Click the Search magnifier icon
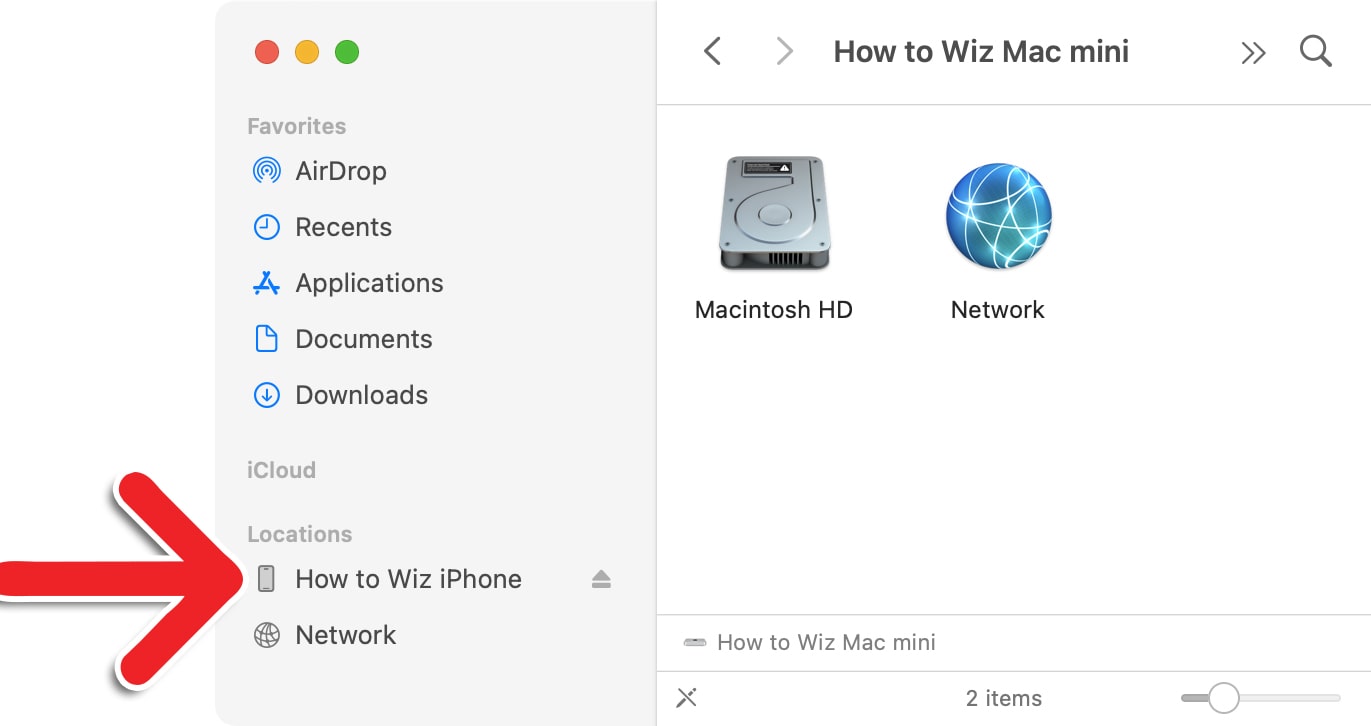Screen dimensions: 1371x726 pyautogui.click(x=1315, y=52)
